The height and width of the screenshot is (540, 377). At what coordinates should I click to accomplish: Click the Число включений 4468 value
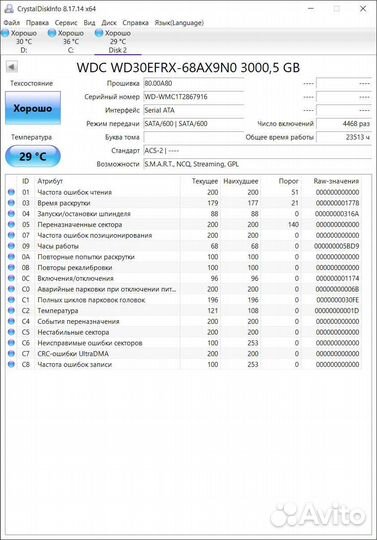tap(344, 124)
